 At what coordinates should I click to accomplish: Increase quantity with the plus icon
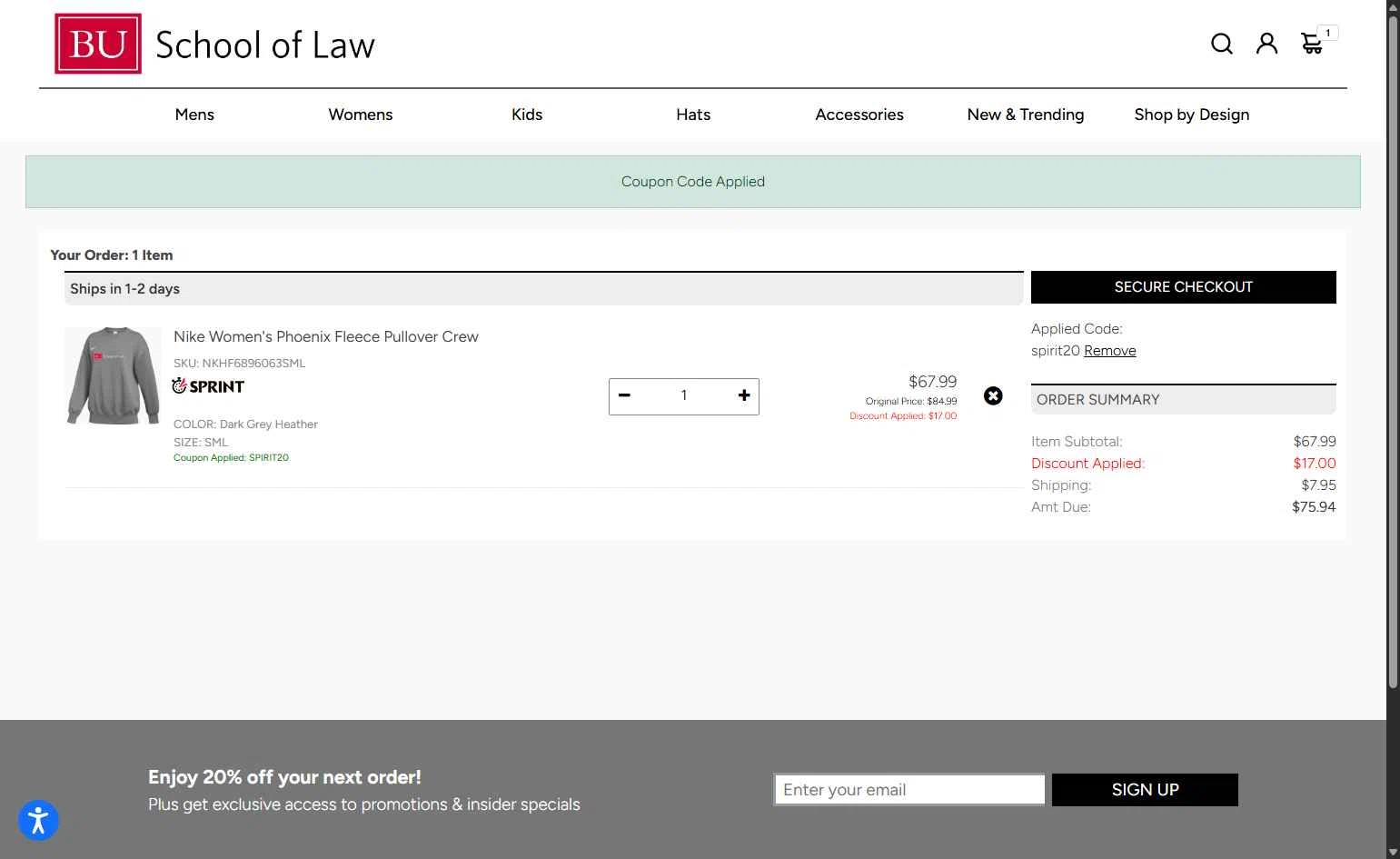point(744,395)
